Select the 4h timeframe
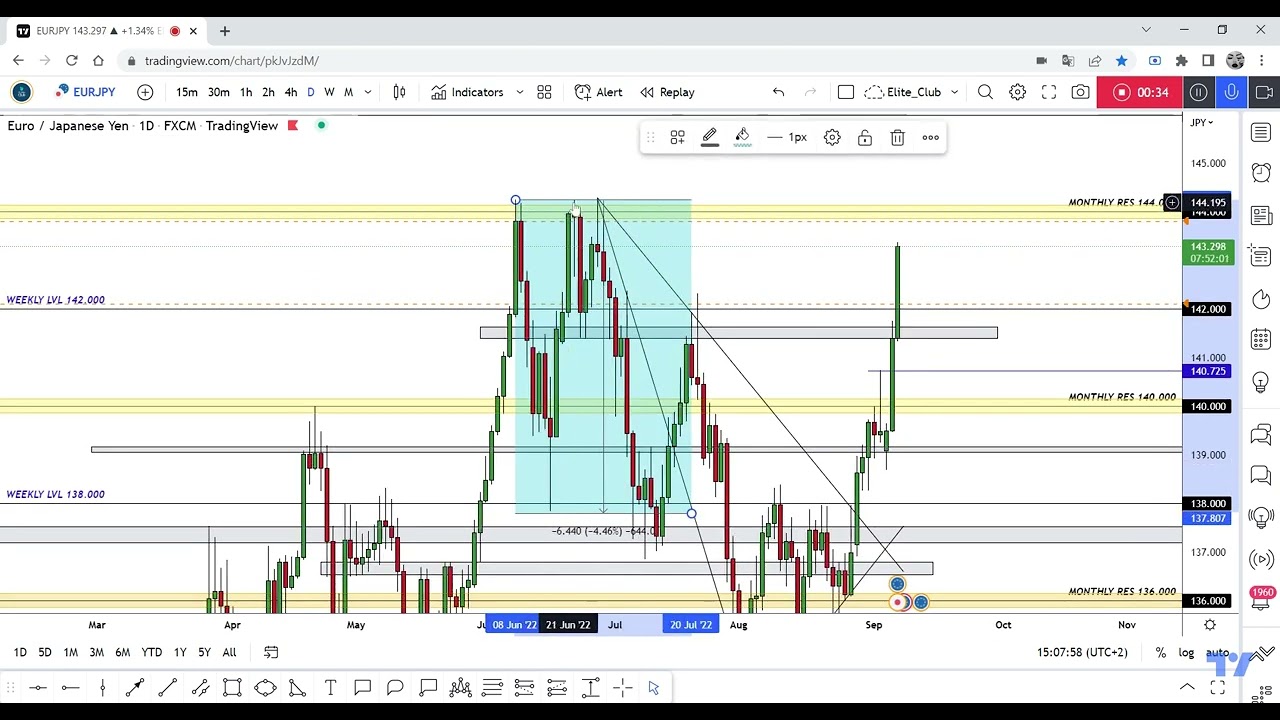Viewport: 1280px width, 720px height. click(x=291, y=92)
